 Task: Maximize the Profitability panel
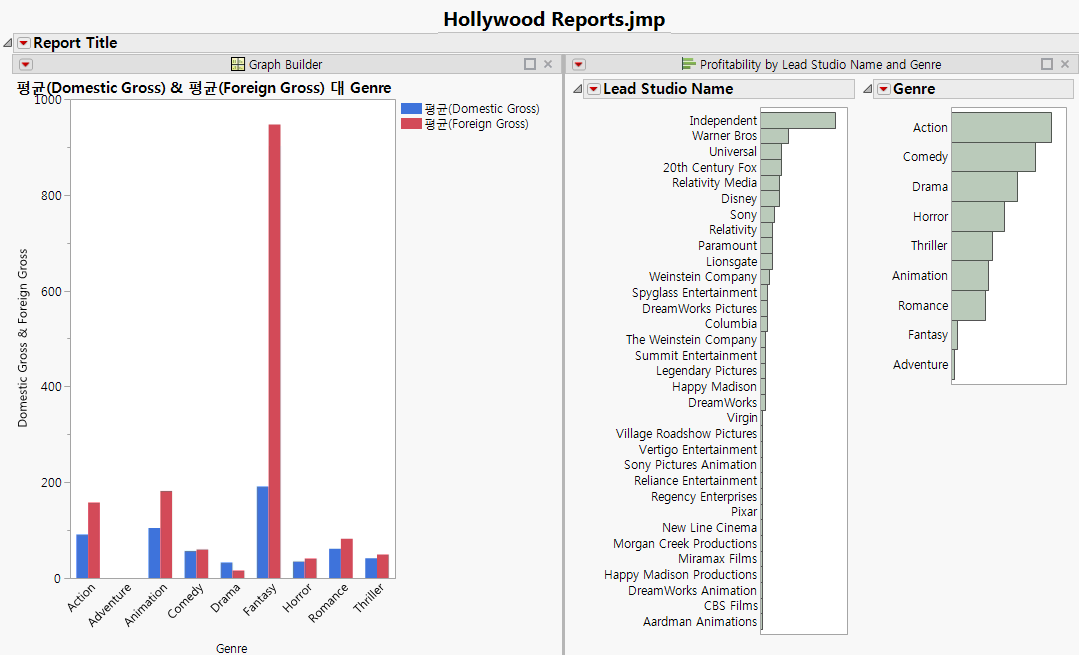click(x=1047, y=64)
